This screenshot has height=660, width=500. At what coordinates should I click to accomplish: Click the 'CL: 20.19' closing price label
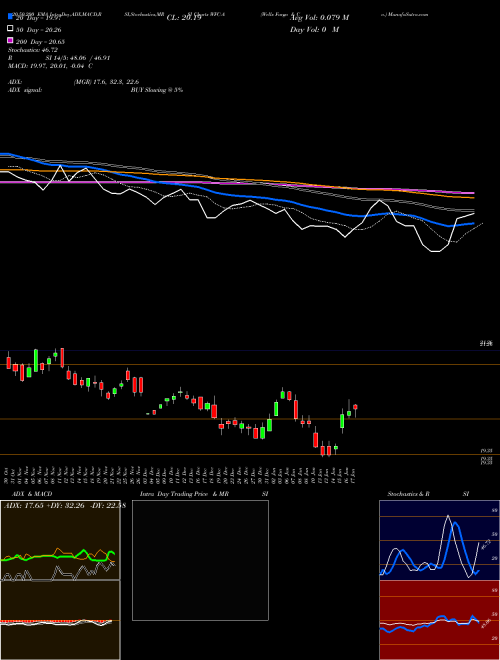(184, 18)
